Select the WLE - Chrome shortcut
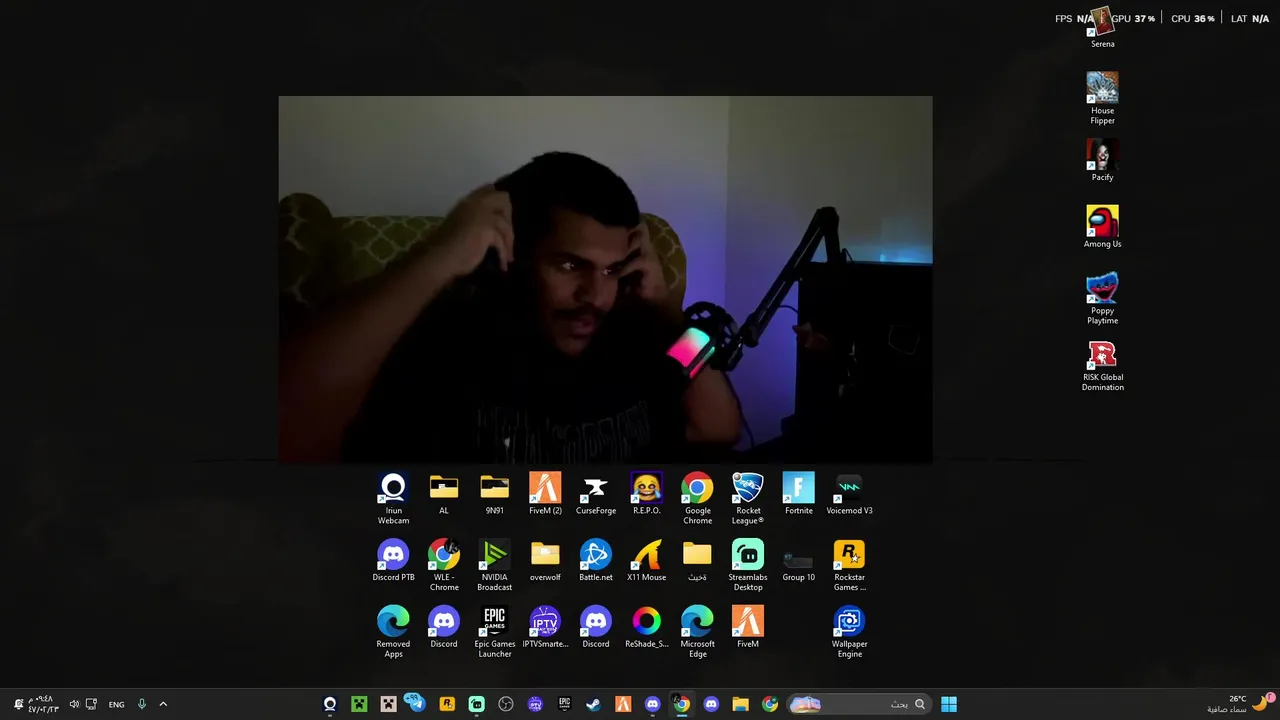 [x=444, y=565]
